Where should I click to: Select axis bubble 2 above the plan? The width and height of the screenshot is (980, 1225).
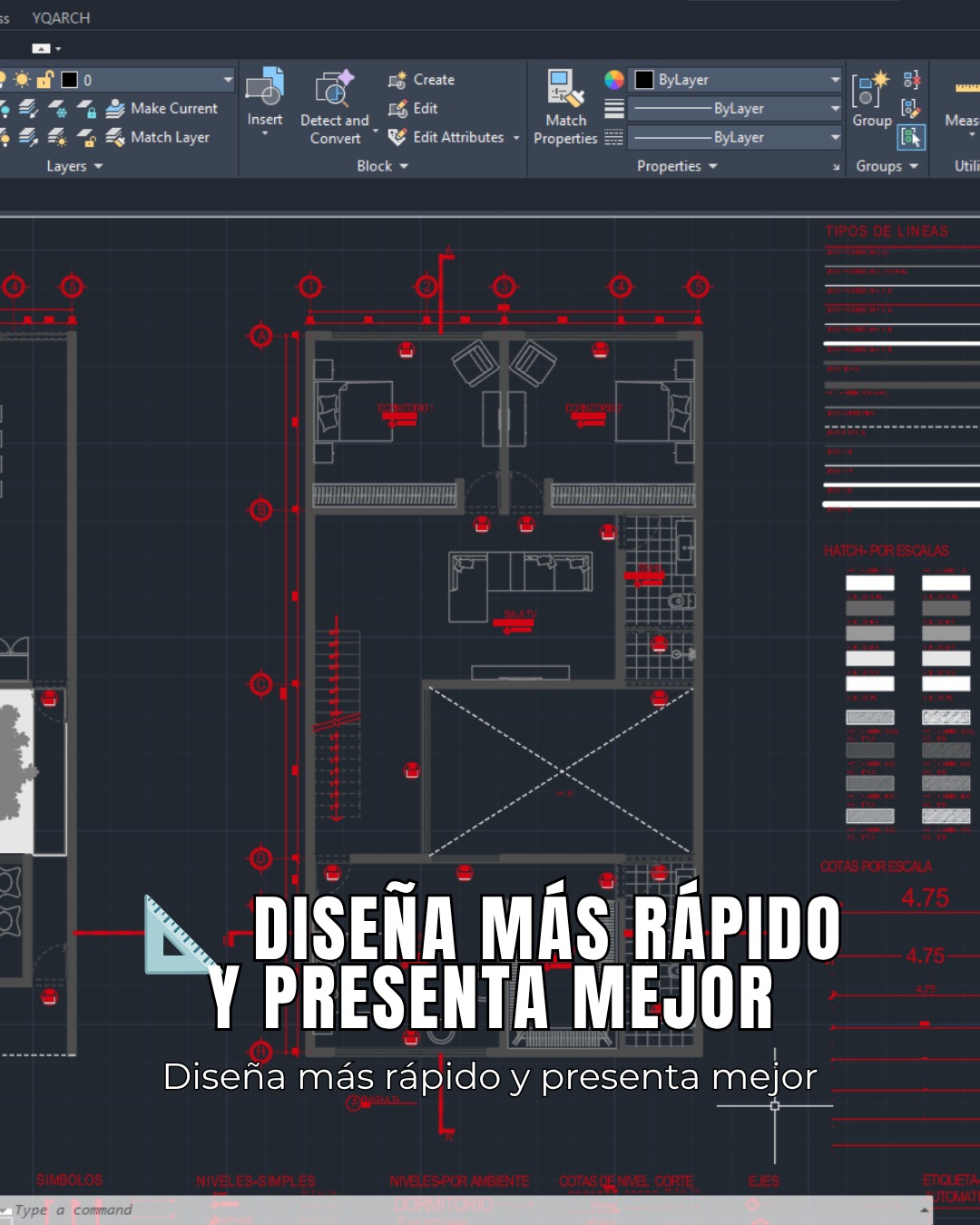[426, 287]
